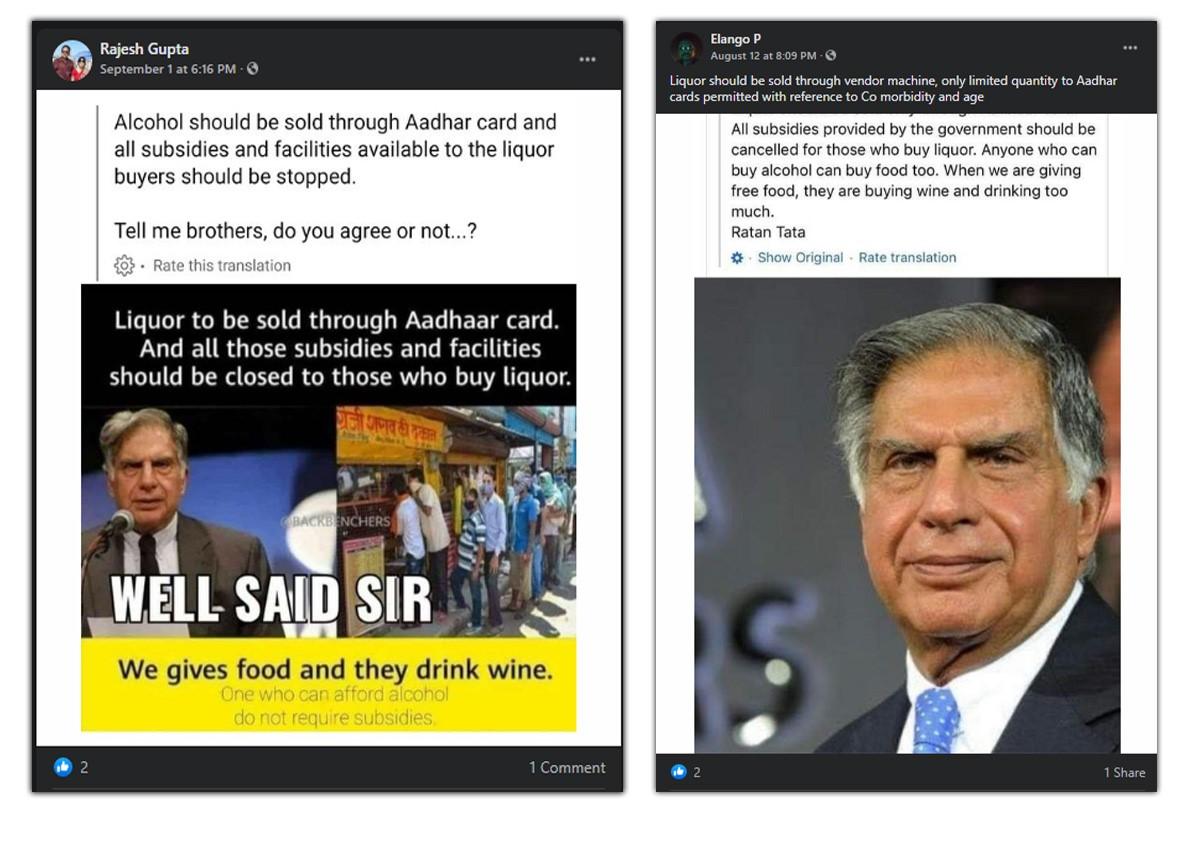Click Rate translation in Elango P's post

point(907,258)
